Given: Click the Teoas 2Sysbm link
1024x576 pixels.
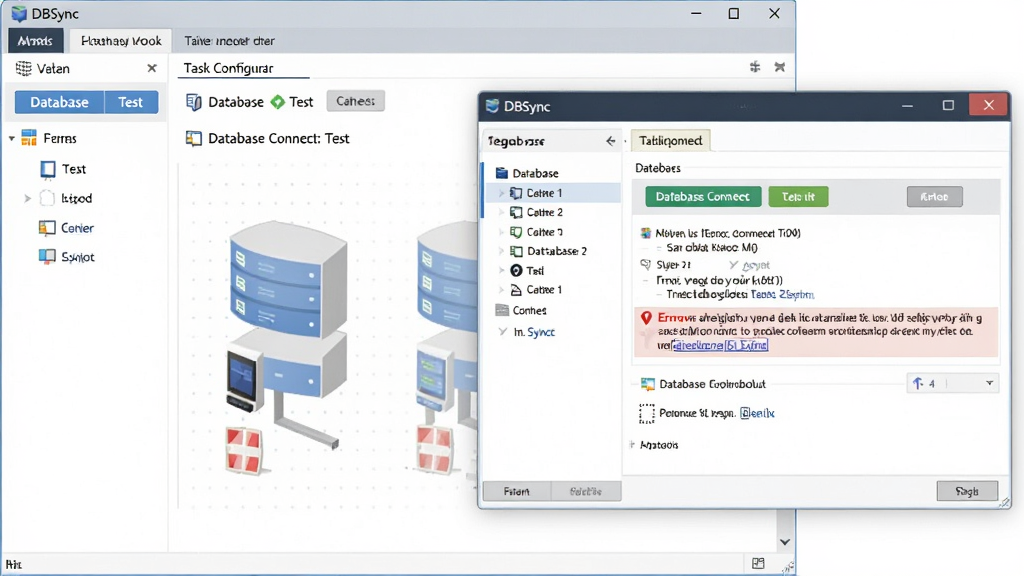Looking at the screenshot, I should [782, 295].
